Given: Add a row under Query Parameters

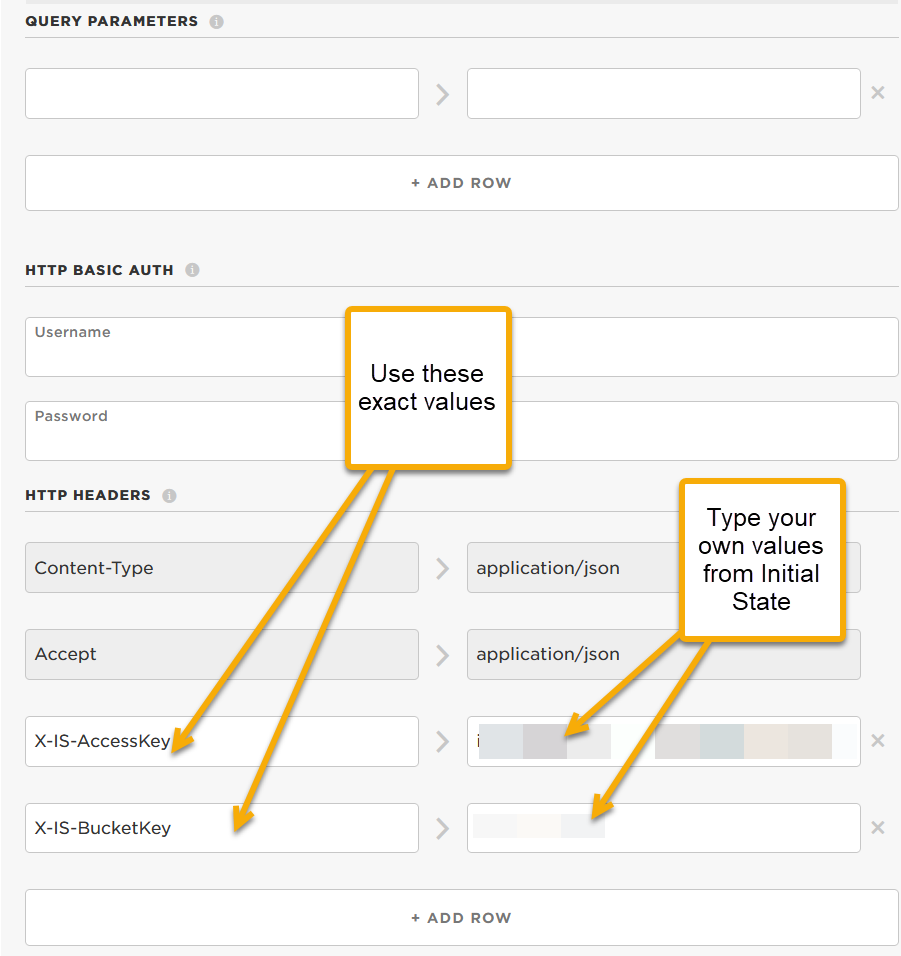Looking at the screenshot, I should point(461,183).
